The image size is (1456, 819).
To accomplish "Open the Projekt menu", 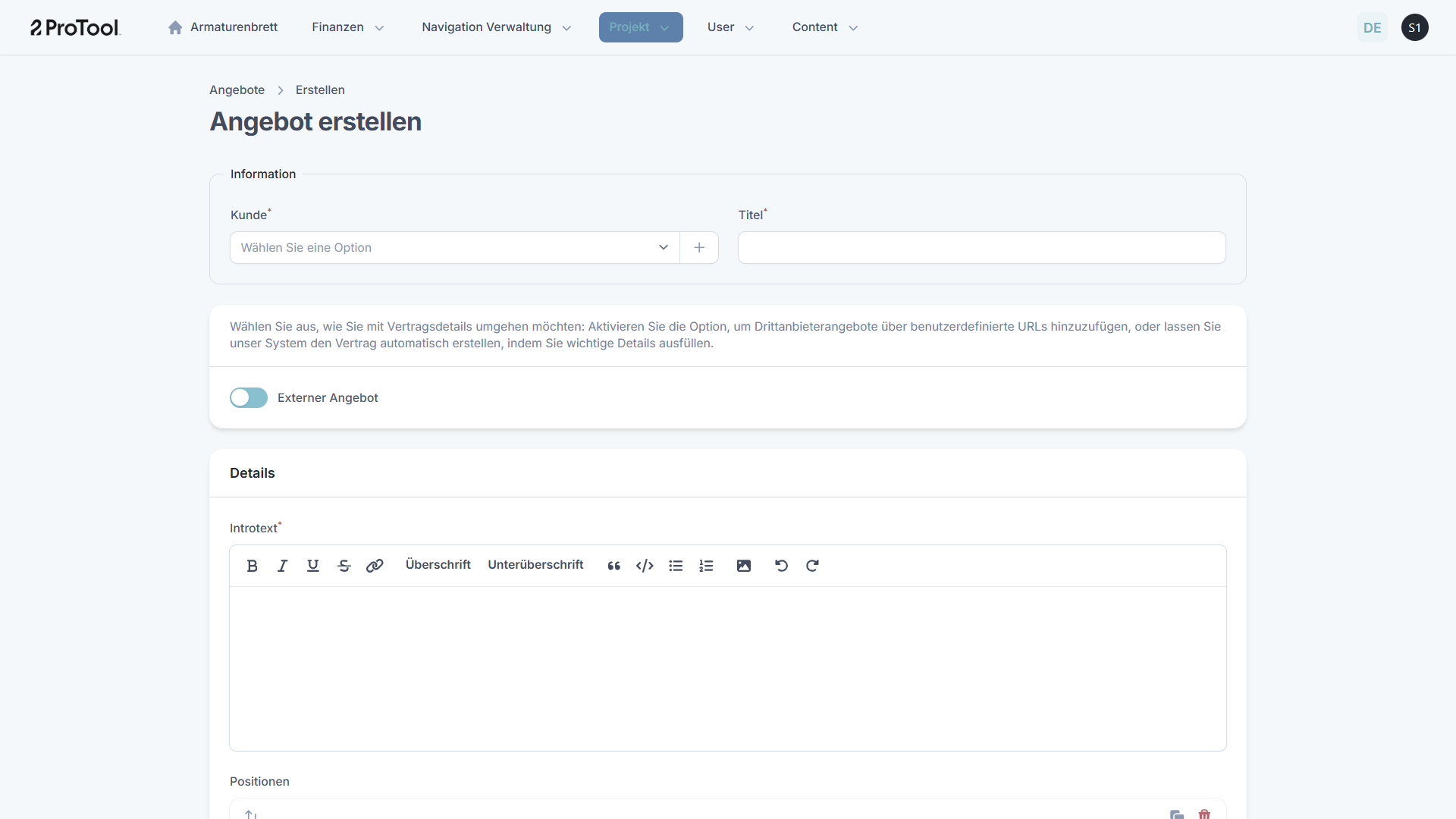I will coord(640,27).
